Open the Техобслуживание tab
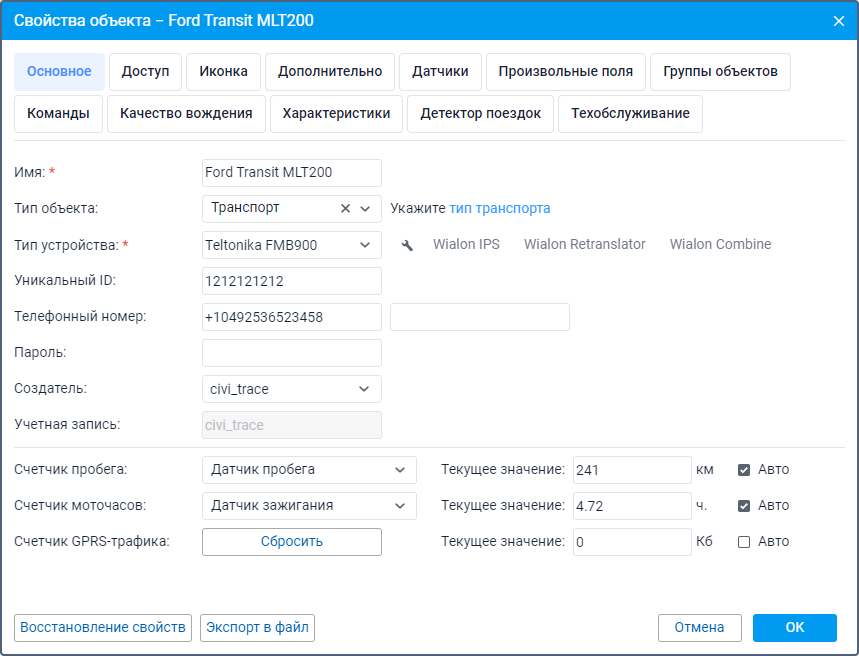Screen dimensions: 859x656 coord(630,114)
